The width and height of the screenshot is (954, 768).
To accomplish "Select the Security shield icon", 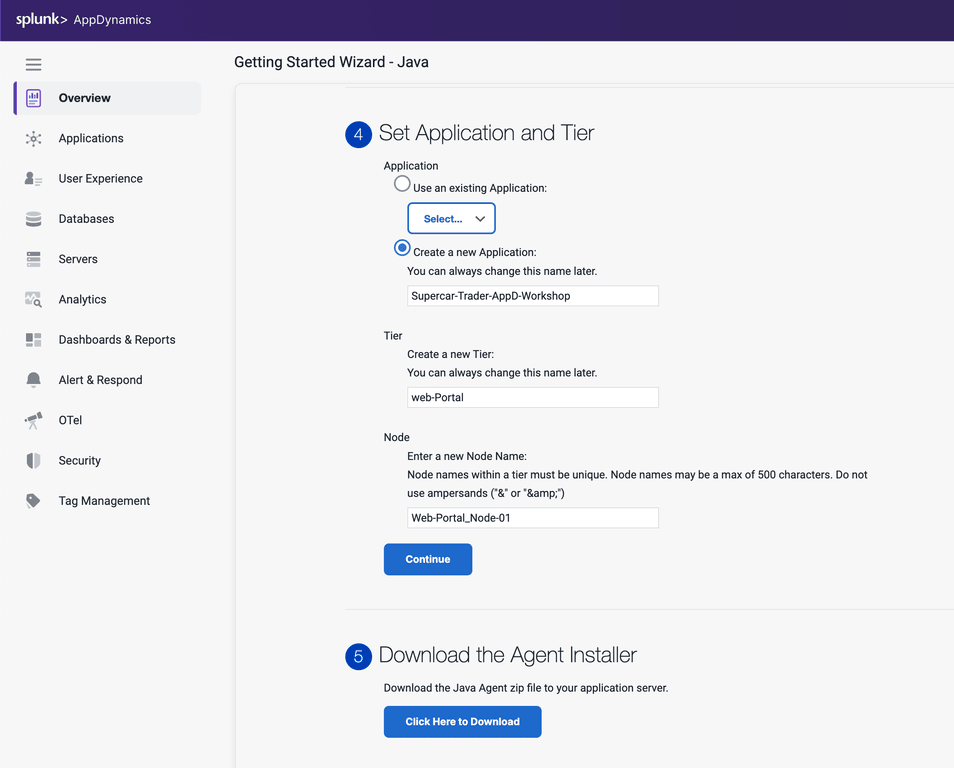I will tap(34, 461).
